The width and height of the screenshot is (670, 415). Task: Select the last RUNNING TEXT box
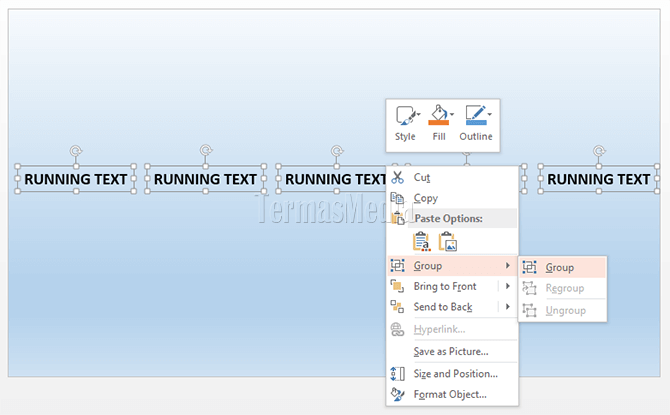tap(599, 179)
